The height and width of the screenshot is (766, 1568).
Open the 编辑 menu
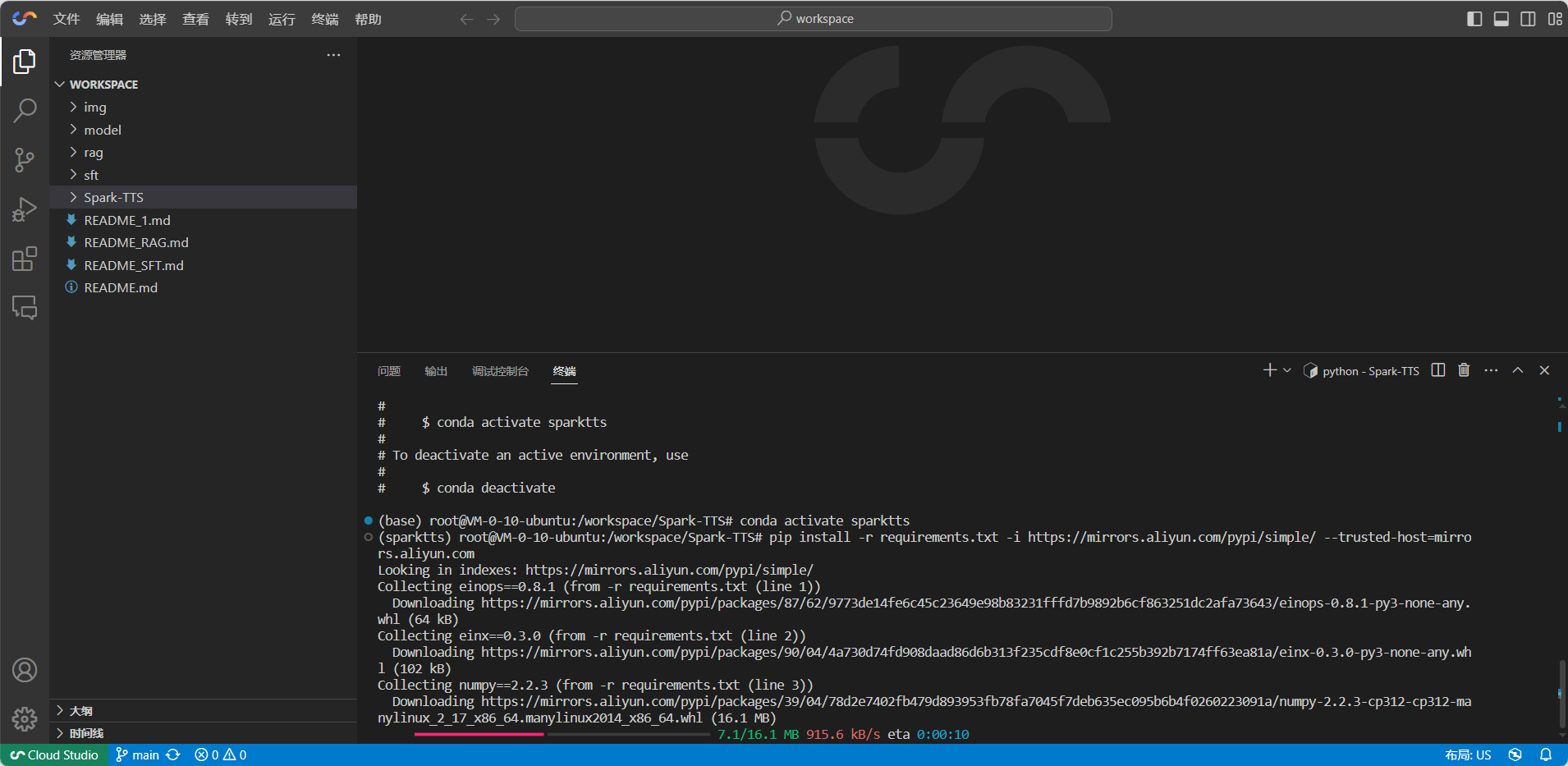[109, 19]
